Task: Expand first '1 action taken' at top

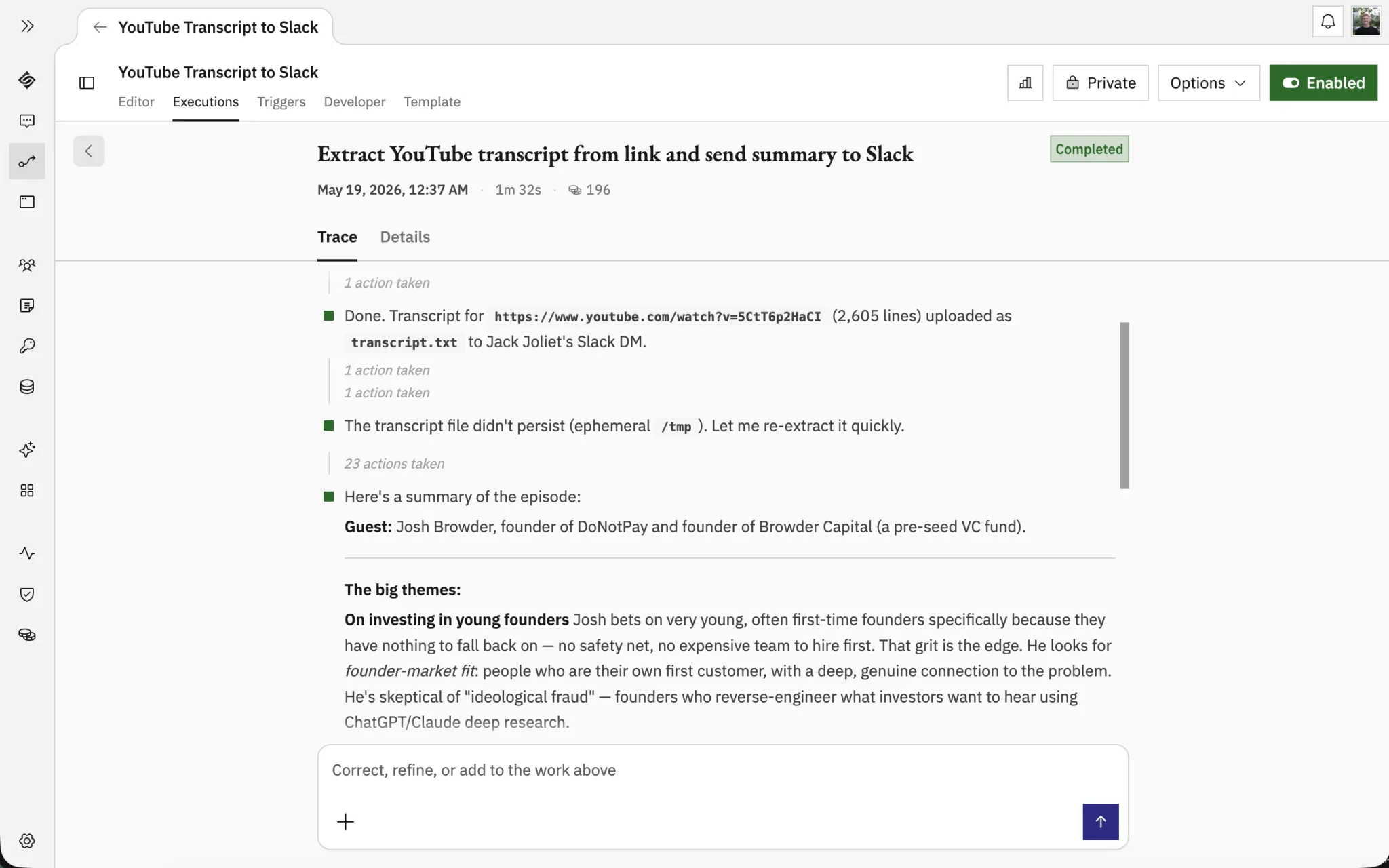Action: tap(387, 283)
